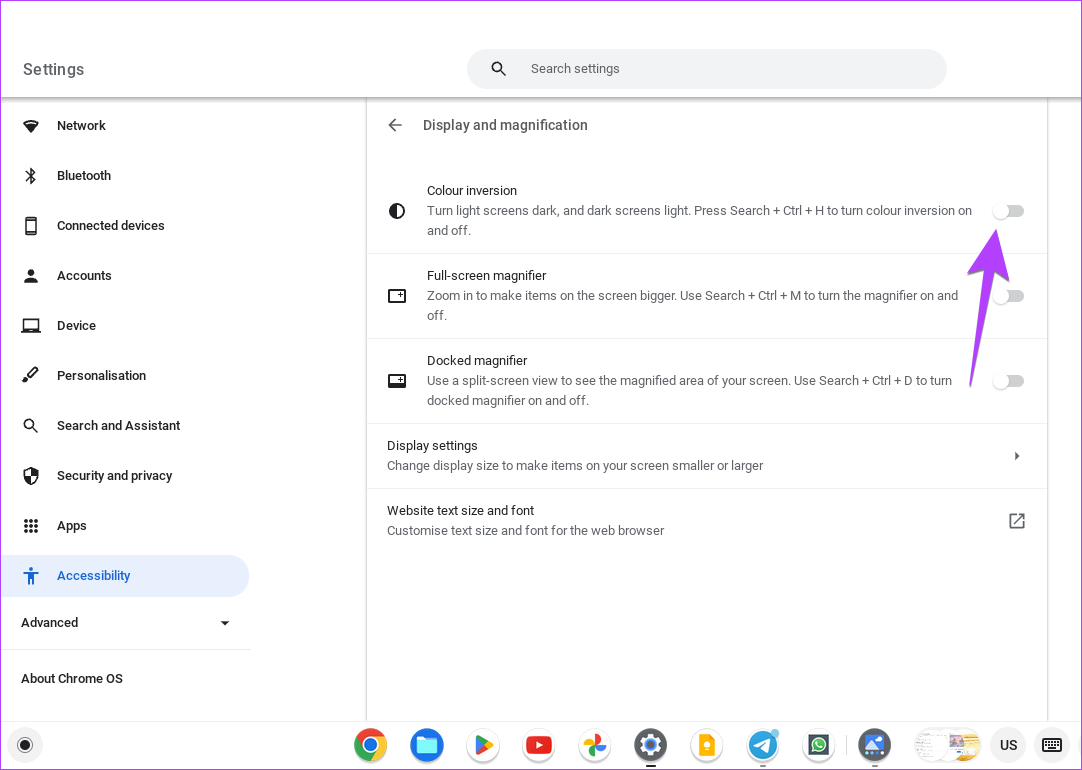Open About Chrome OS
The width and height of the screenshot is (1082, 770).
(x=71, y=678)
